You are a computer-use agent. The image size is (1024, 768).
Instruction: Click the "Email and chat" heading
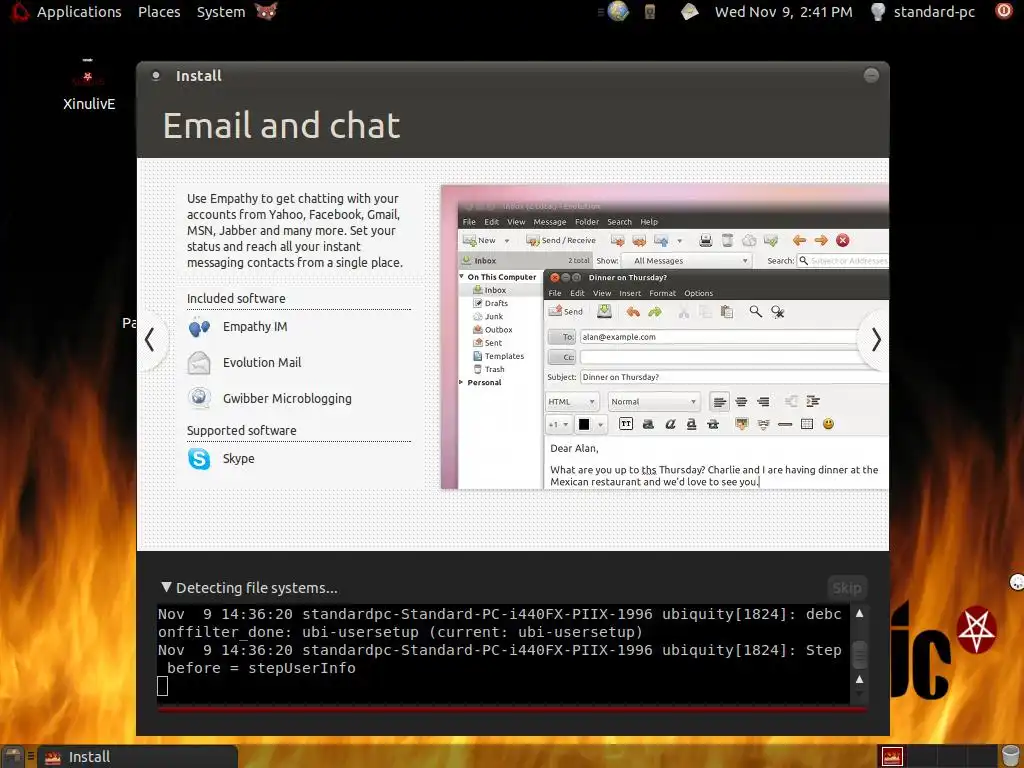(281, 125)
